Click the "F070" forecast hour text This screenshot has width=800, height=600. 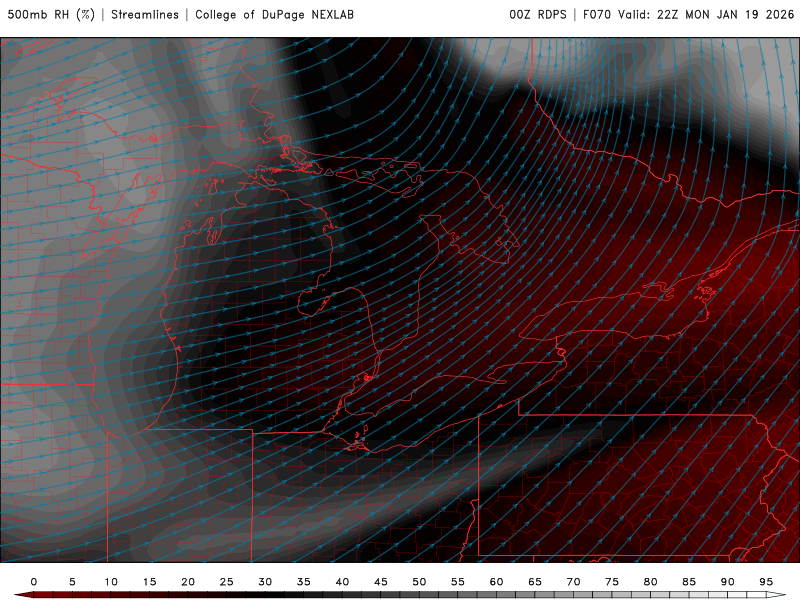point(596,15)
